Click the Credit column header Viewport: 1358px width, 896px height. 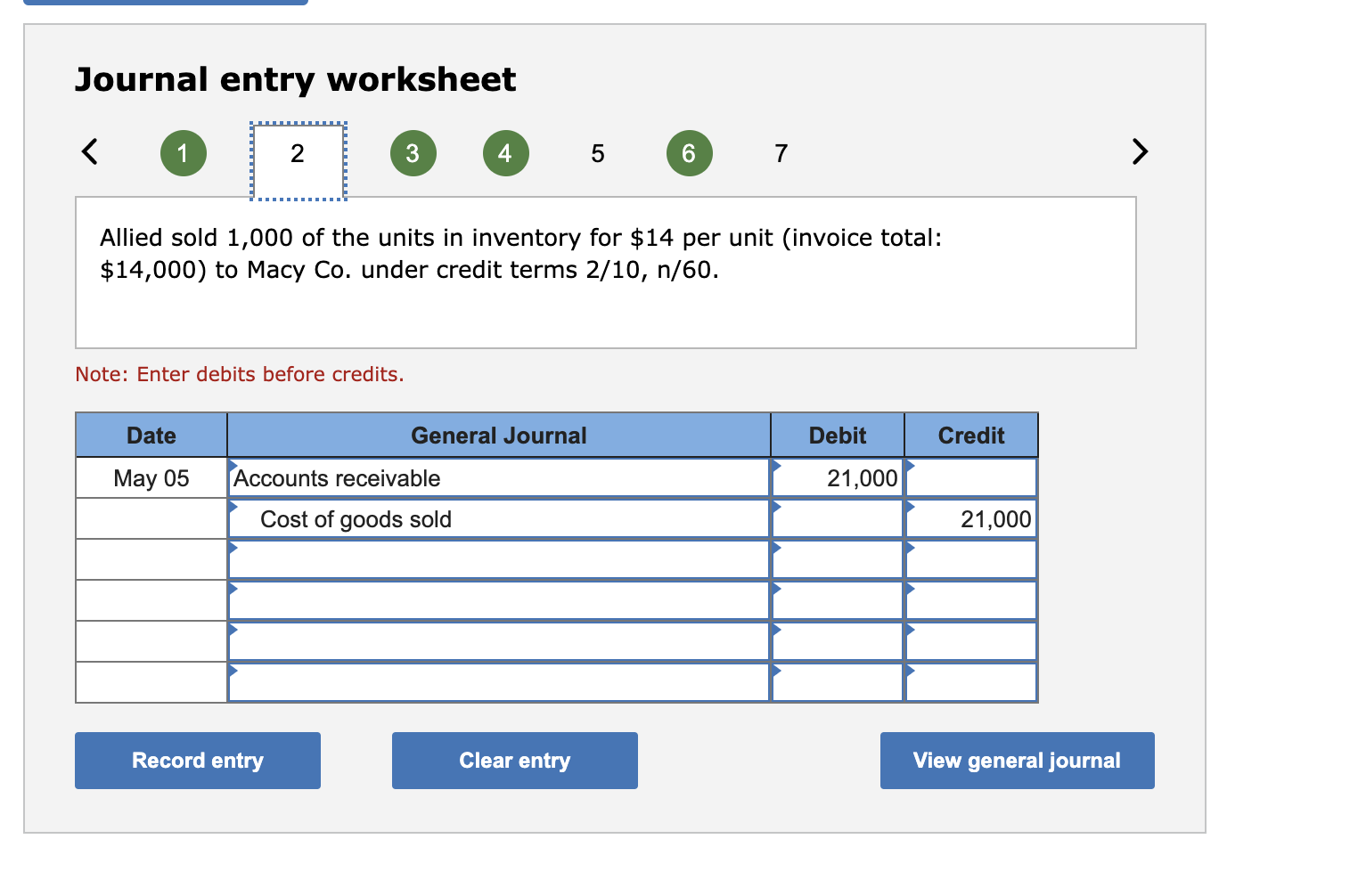click(x=971, y=436)
